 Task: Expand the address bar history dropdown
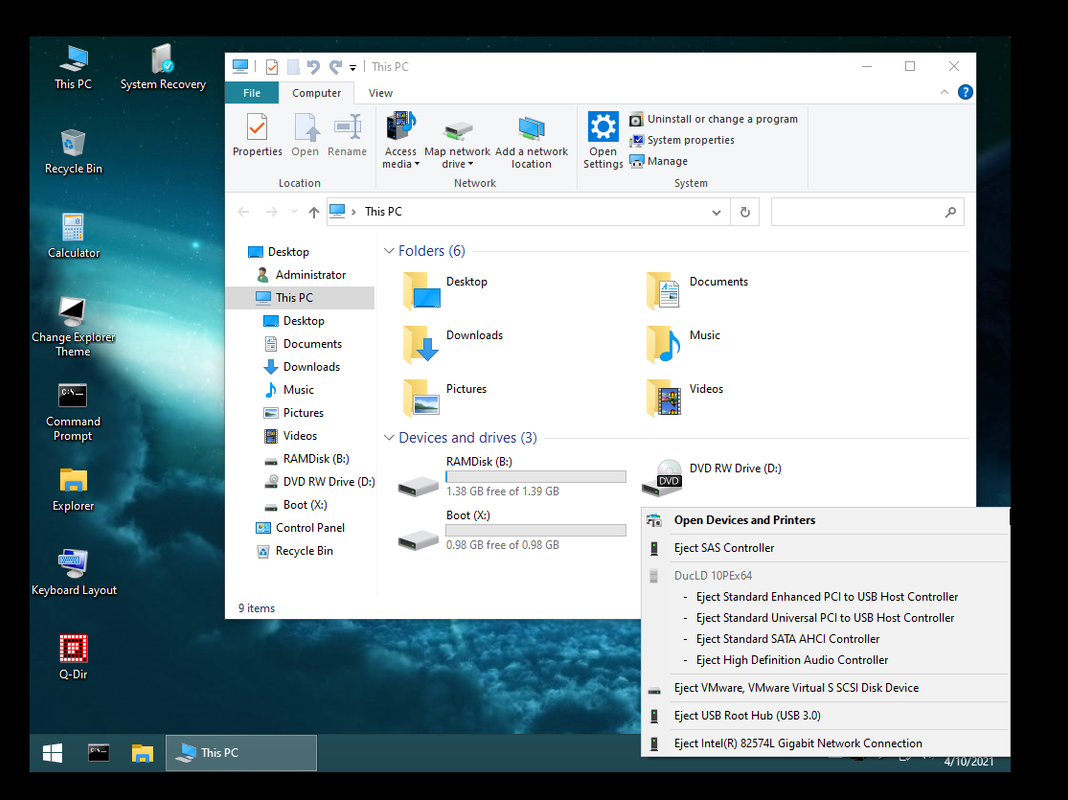tap(716, 212)
